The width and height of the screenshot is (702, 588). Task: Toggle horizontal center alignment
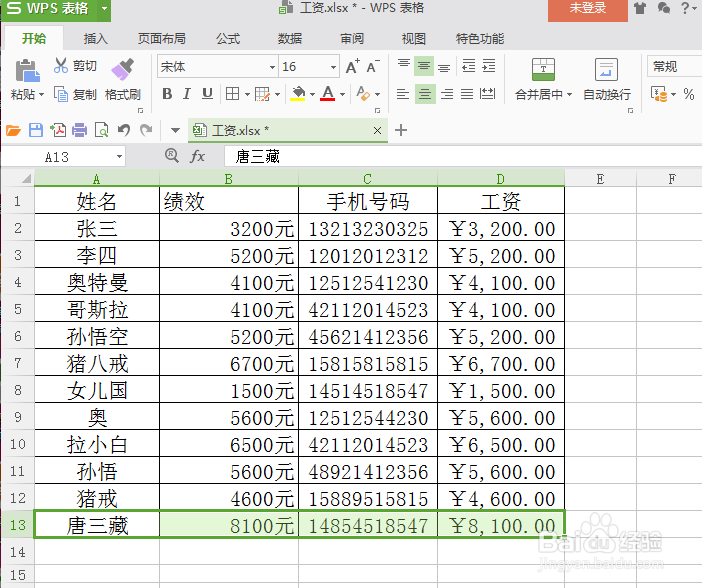pyautogui.click(x=424, y=94)
